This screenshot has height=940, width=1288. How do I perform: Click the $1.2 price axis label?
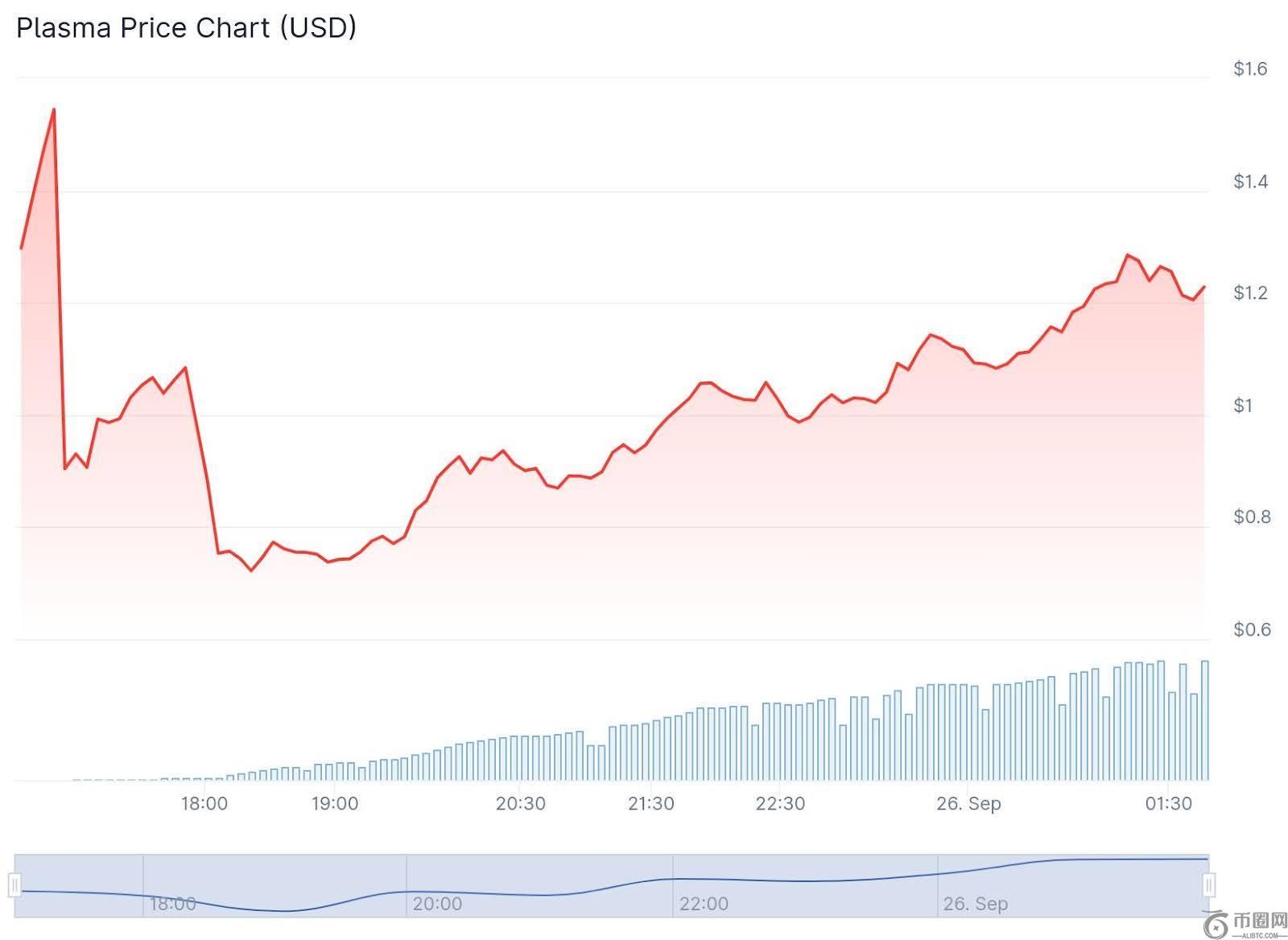1250,293
